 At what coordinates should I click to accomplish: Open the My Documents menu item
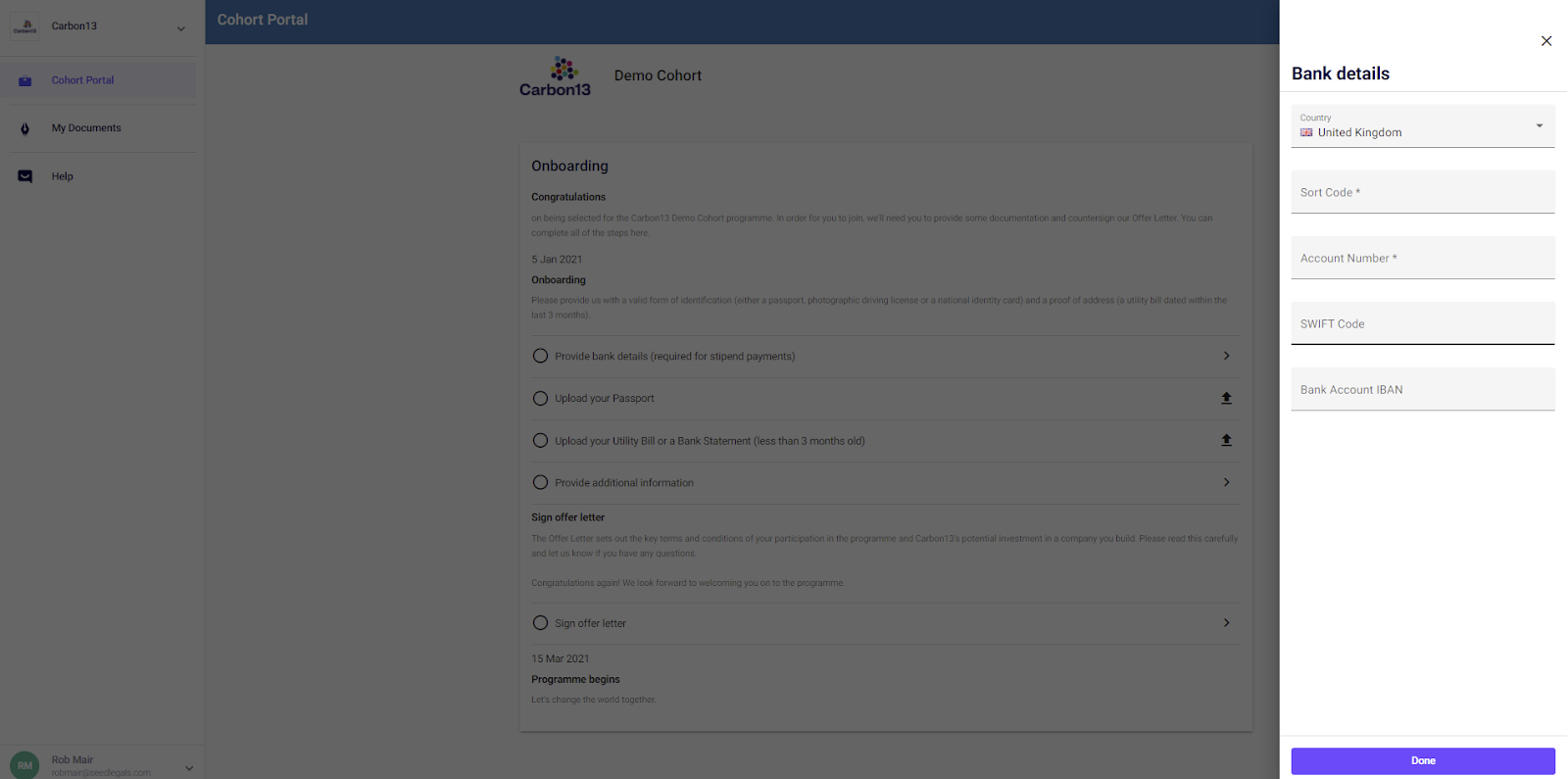click(x=86, y=128)
